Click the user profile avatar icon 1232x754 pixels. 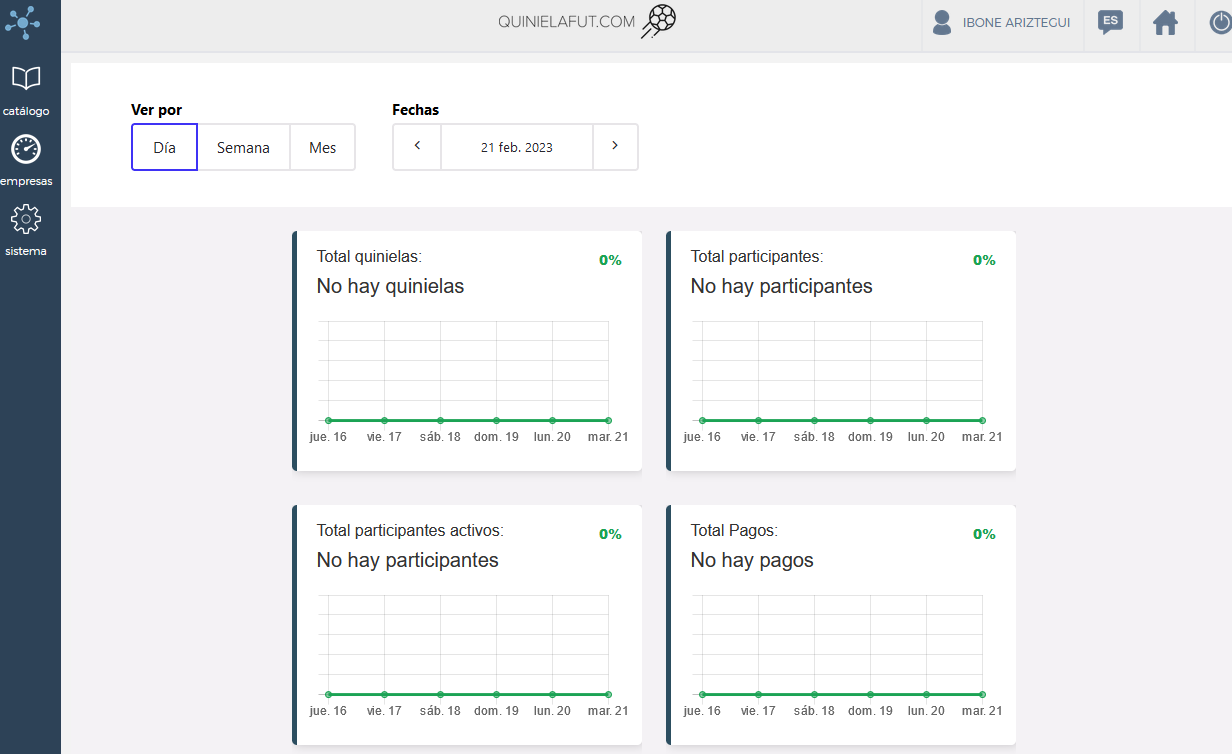[x=941, y=23]
